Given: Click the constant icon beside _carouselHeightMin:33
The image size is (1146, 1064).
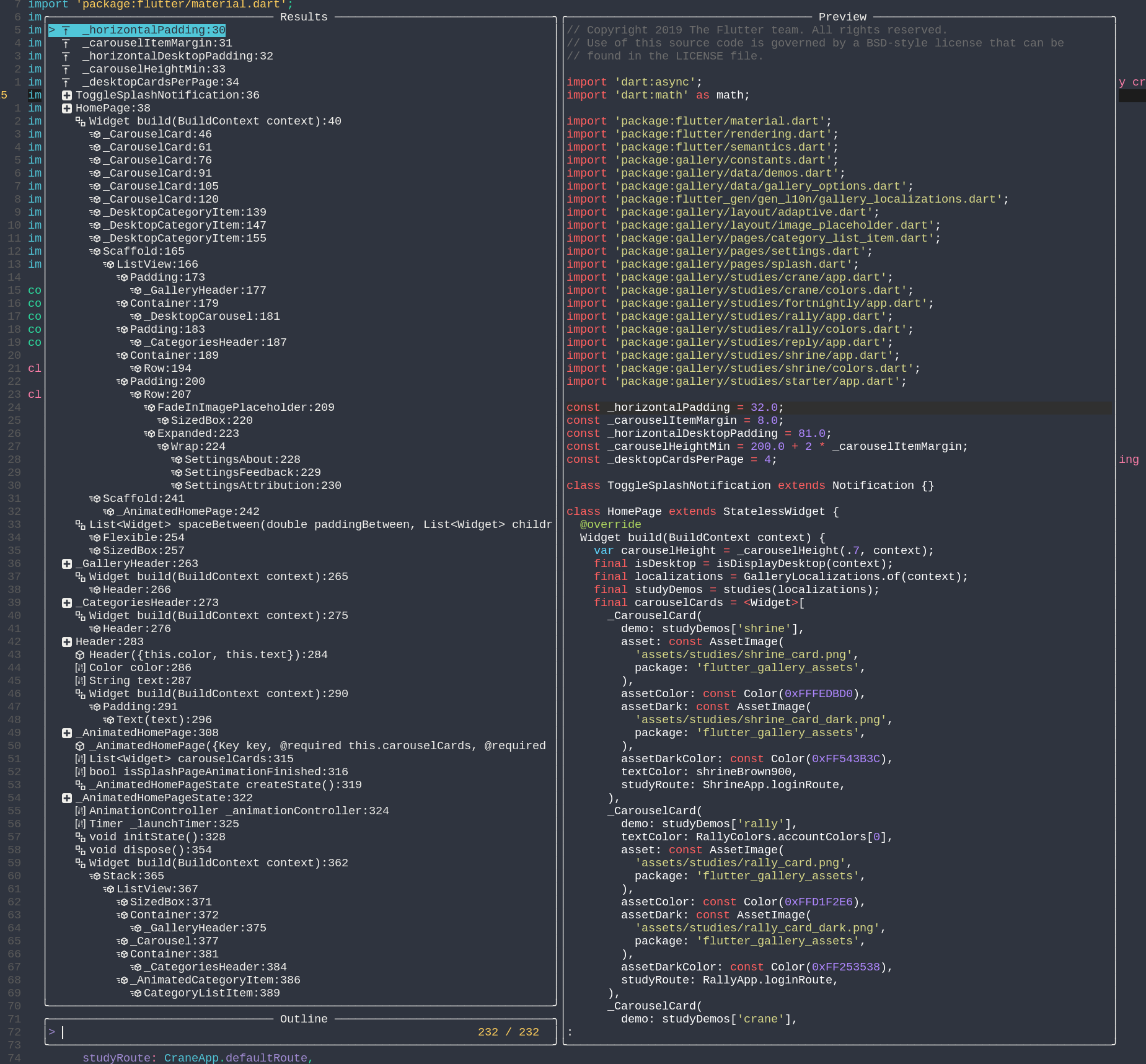Looking at the screenshot, I should [x=66, y=69].
